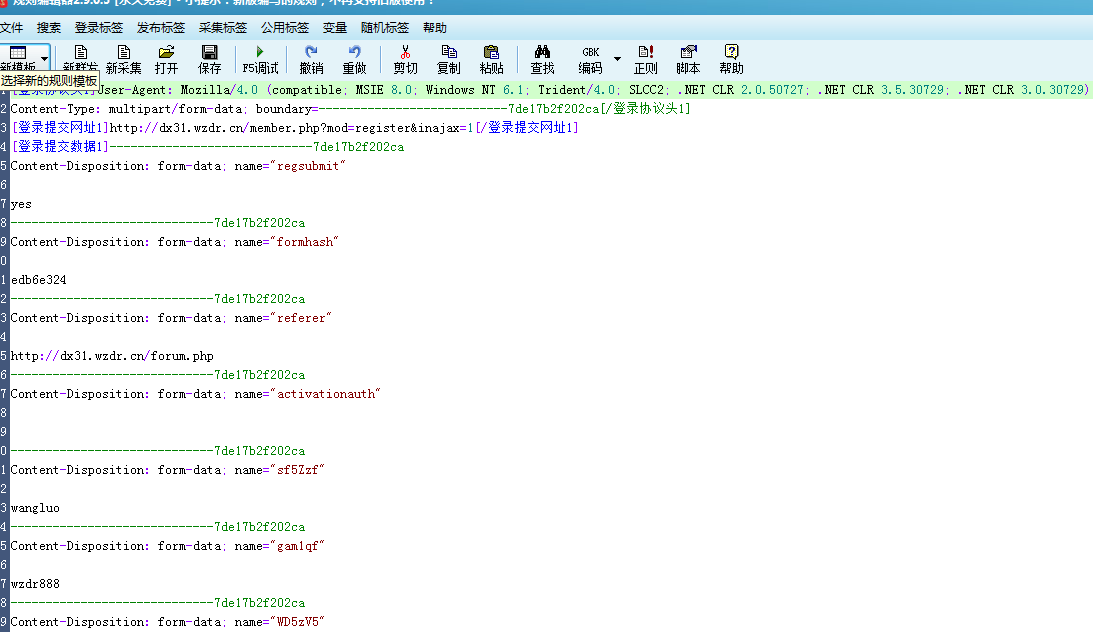The width and height of the screenshot is (1093, 632).
Task: Open the 正则 regex tool
Action: pos(645,59)
